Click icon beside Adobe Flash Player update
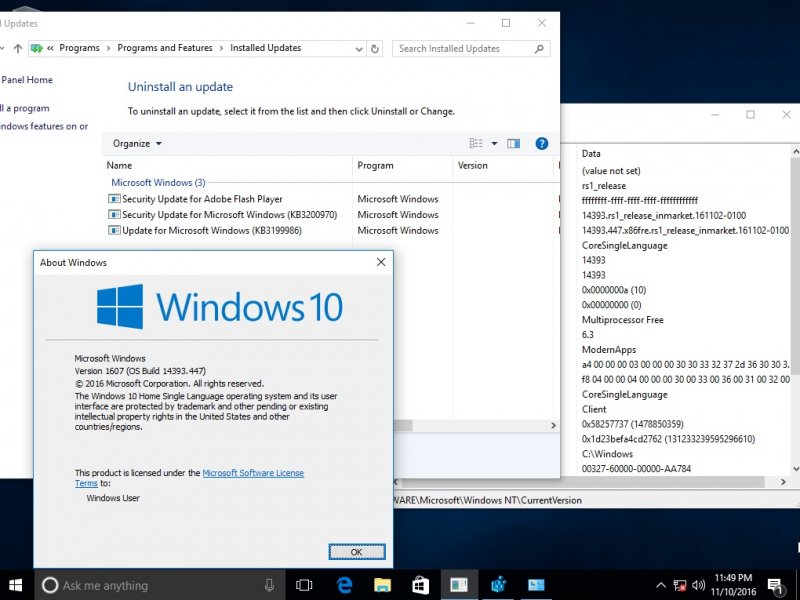 coord(114,199)
